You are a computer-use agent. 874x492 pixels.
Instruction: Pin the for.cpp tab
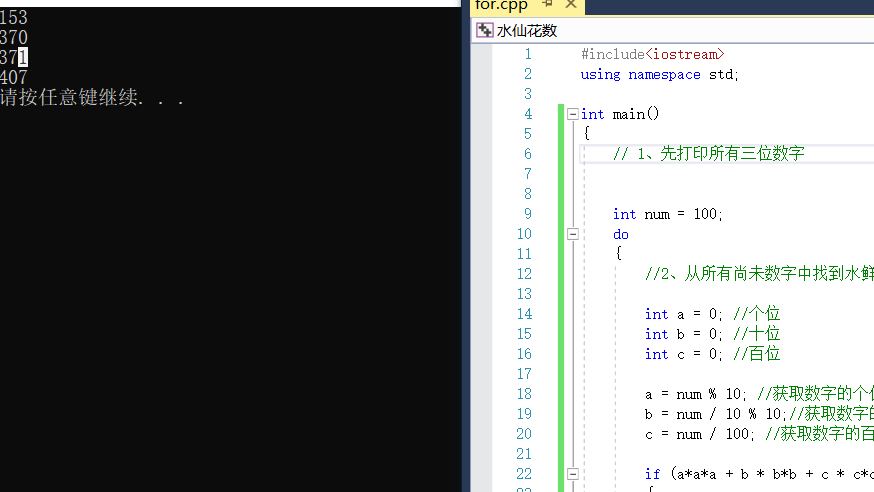tap(548, 4)
